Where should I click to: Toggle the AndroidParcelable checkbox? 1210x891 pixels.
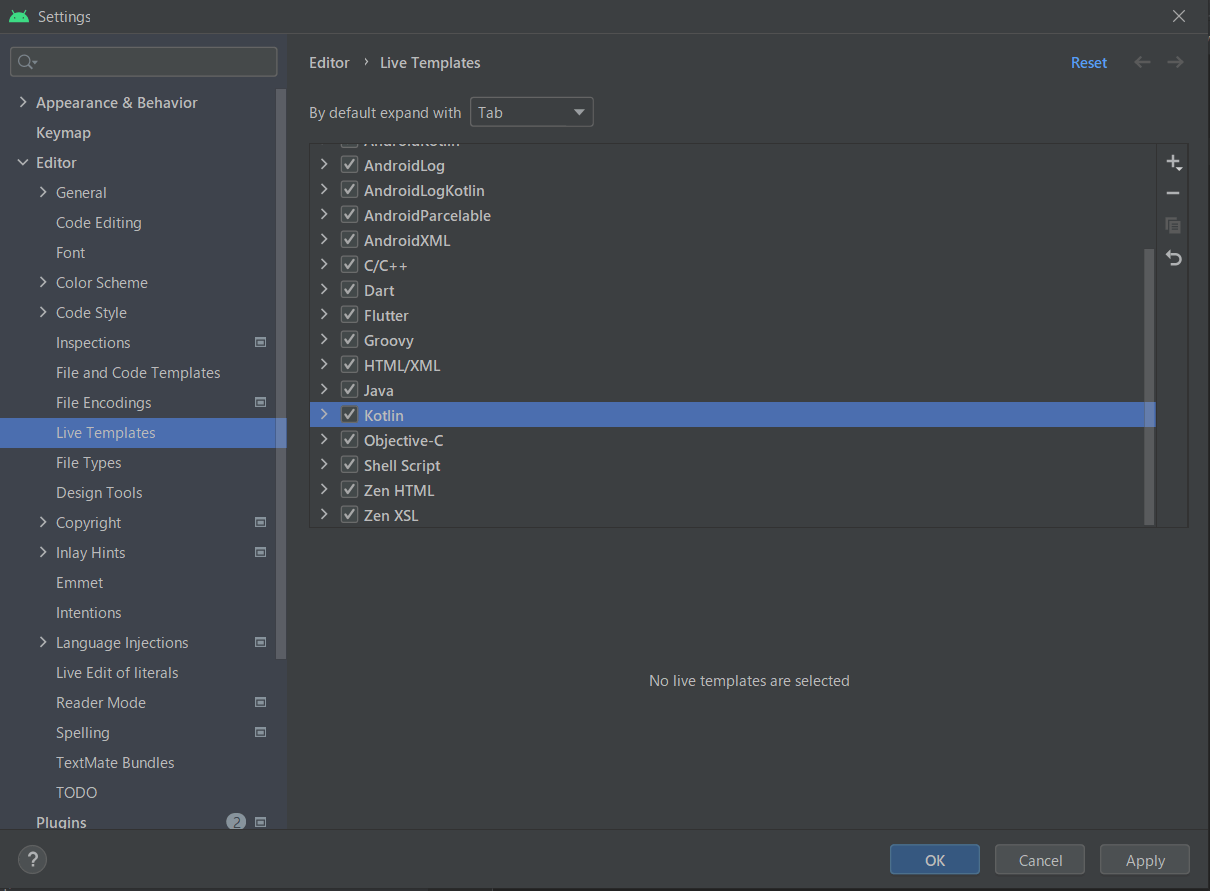[349, 214]
